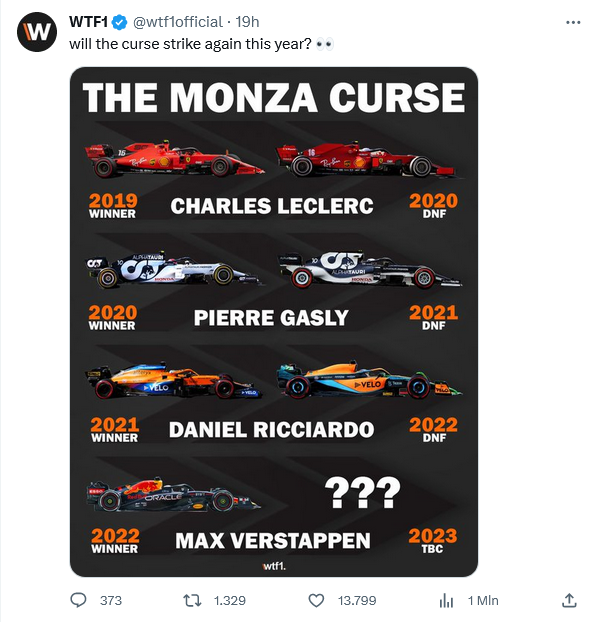This screenshot has height=622, width=598.
Task: Open The Monza Curse image
Action: pos(274,322)
